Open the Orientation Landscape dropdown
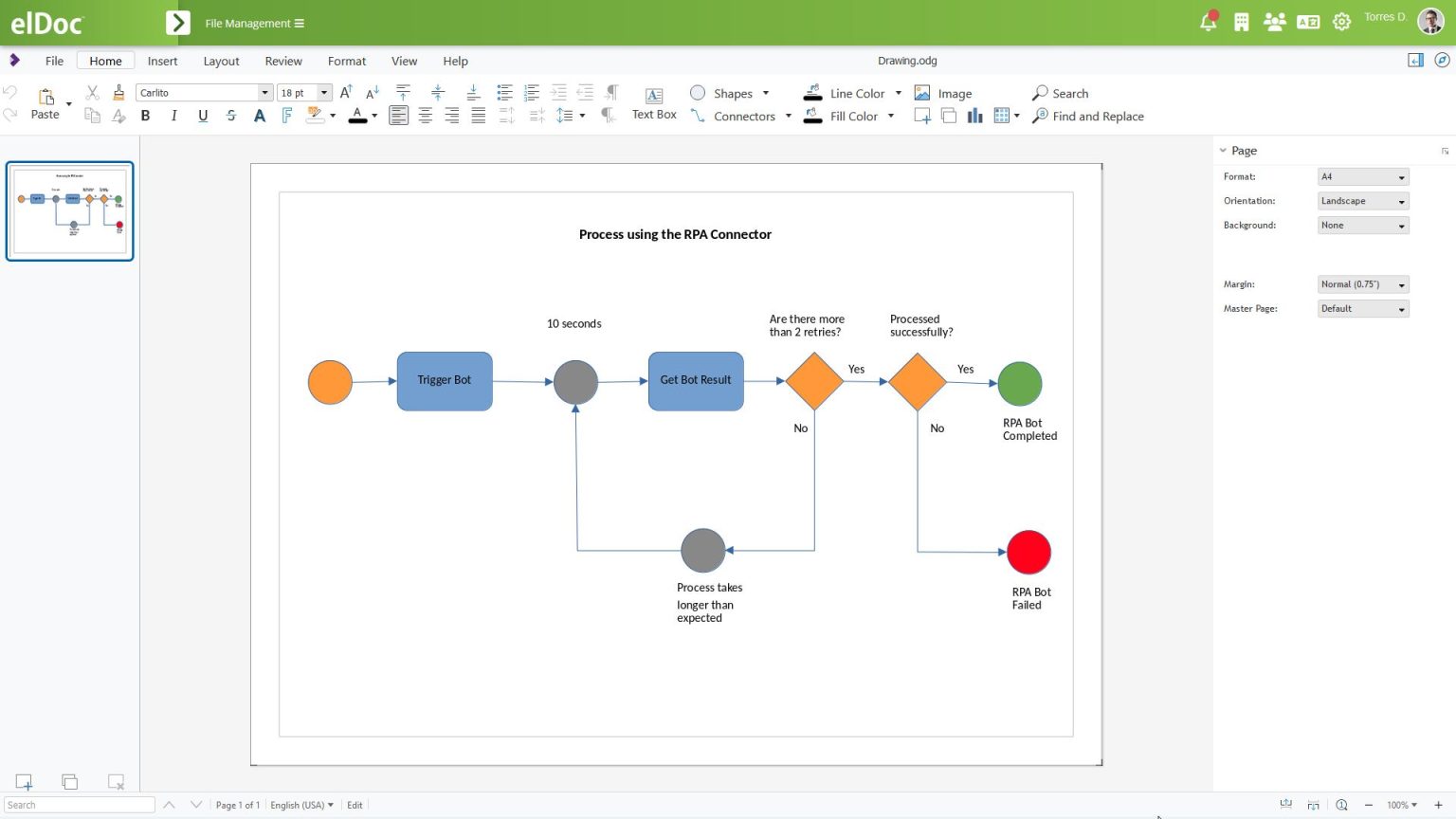The width and height of the screenshot is (1456, 819). tap(1362, 201)
